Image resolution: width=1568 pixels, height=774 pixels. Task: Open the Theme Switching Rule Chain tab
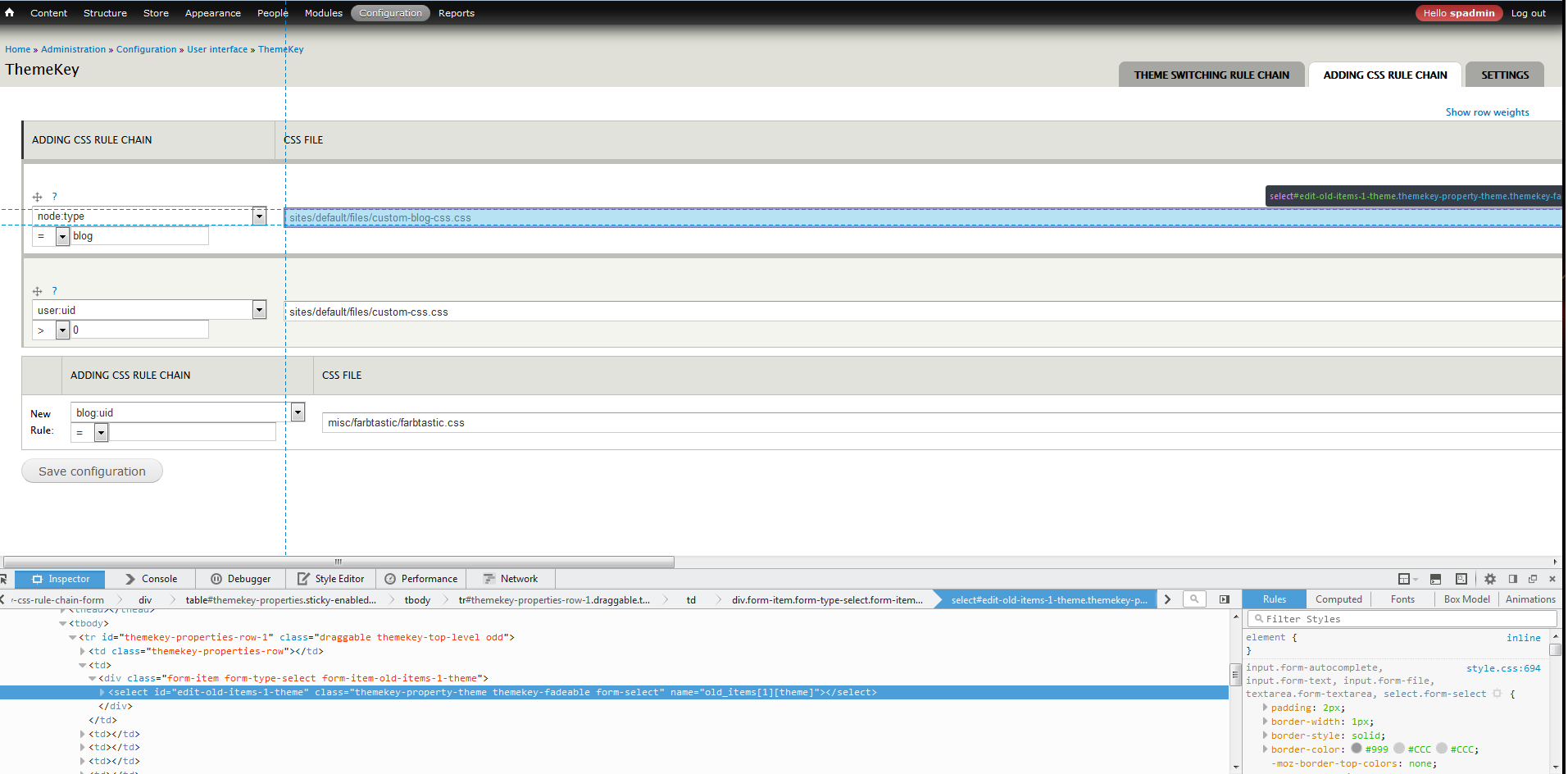[1211, 75]
